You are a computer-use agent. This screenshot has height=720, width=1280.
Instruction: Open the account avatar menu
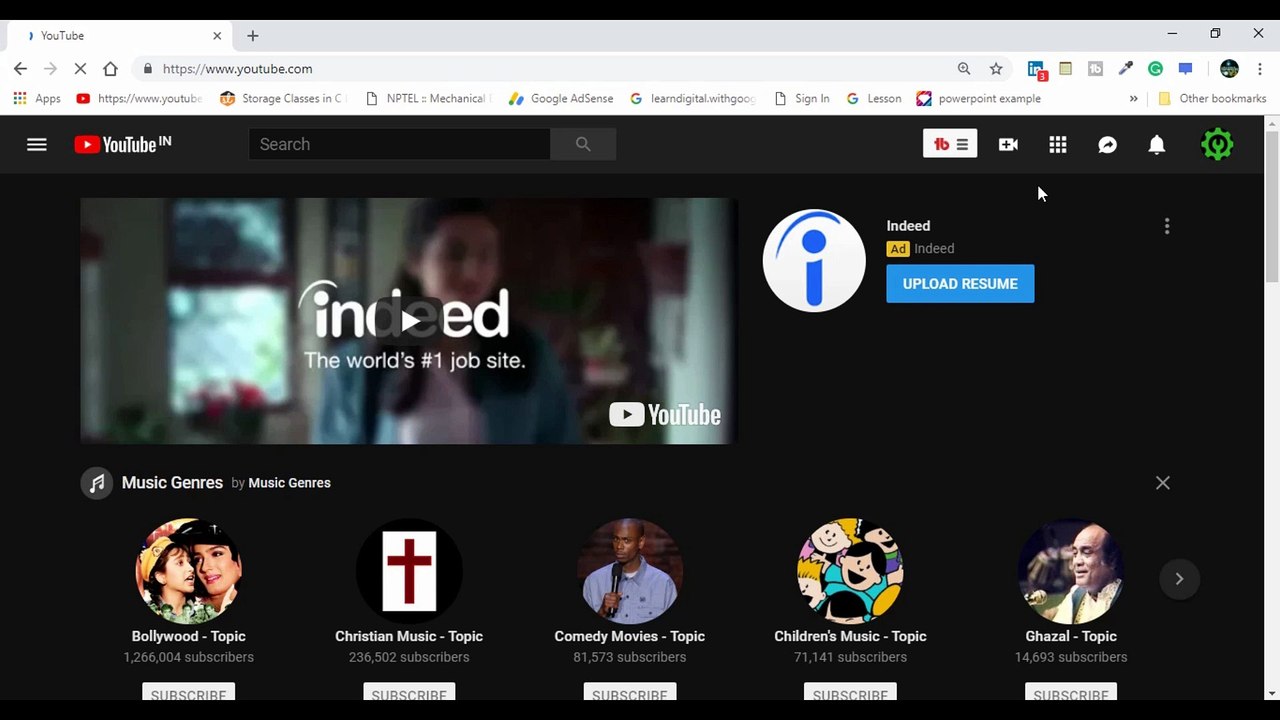[1217, 144]
